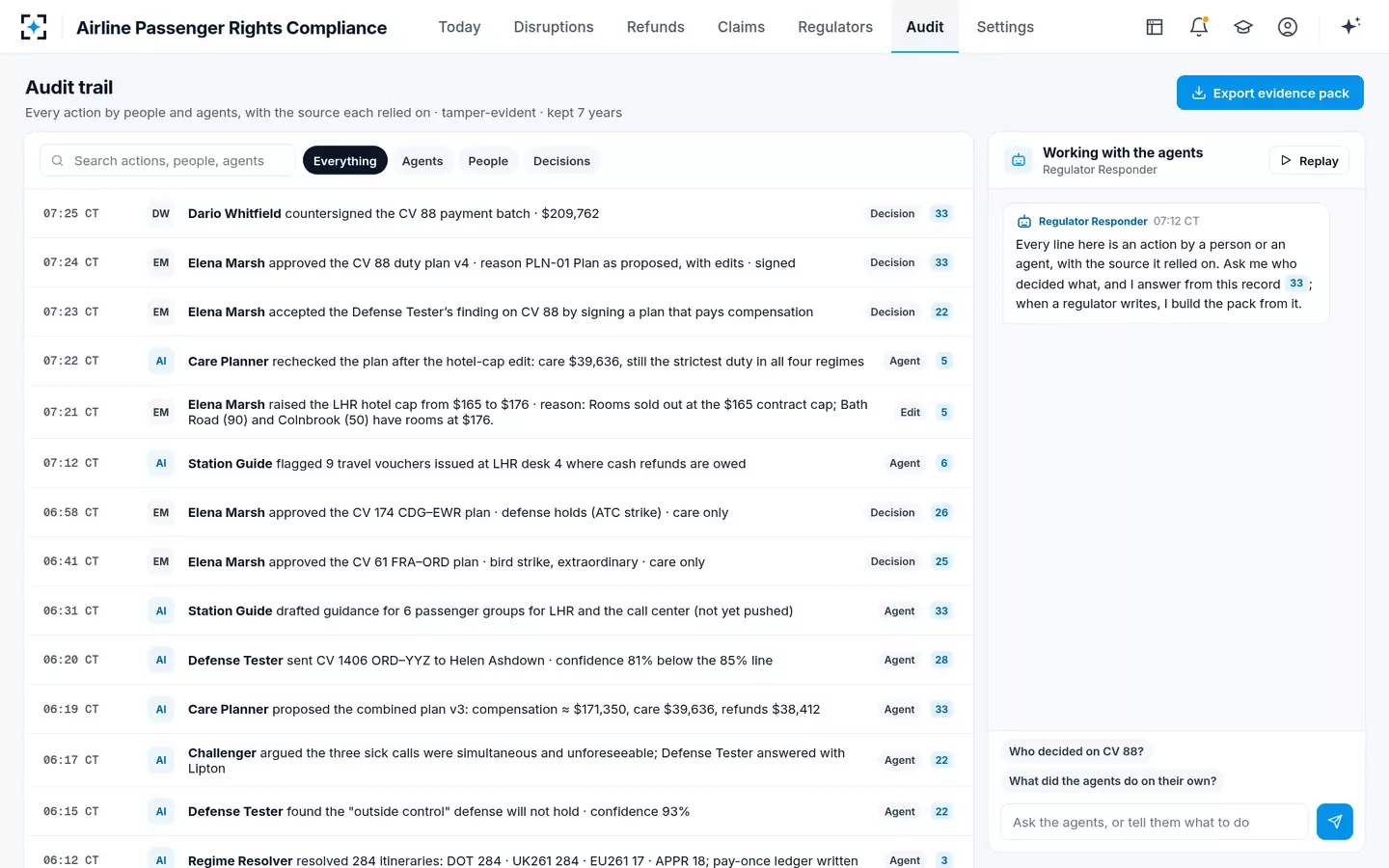
Task: Click the AI avatar on the 07:22 row
Action: 161,362
